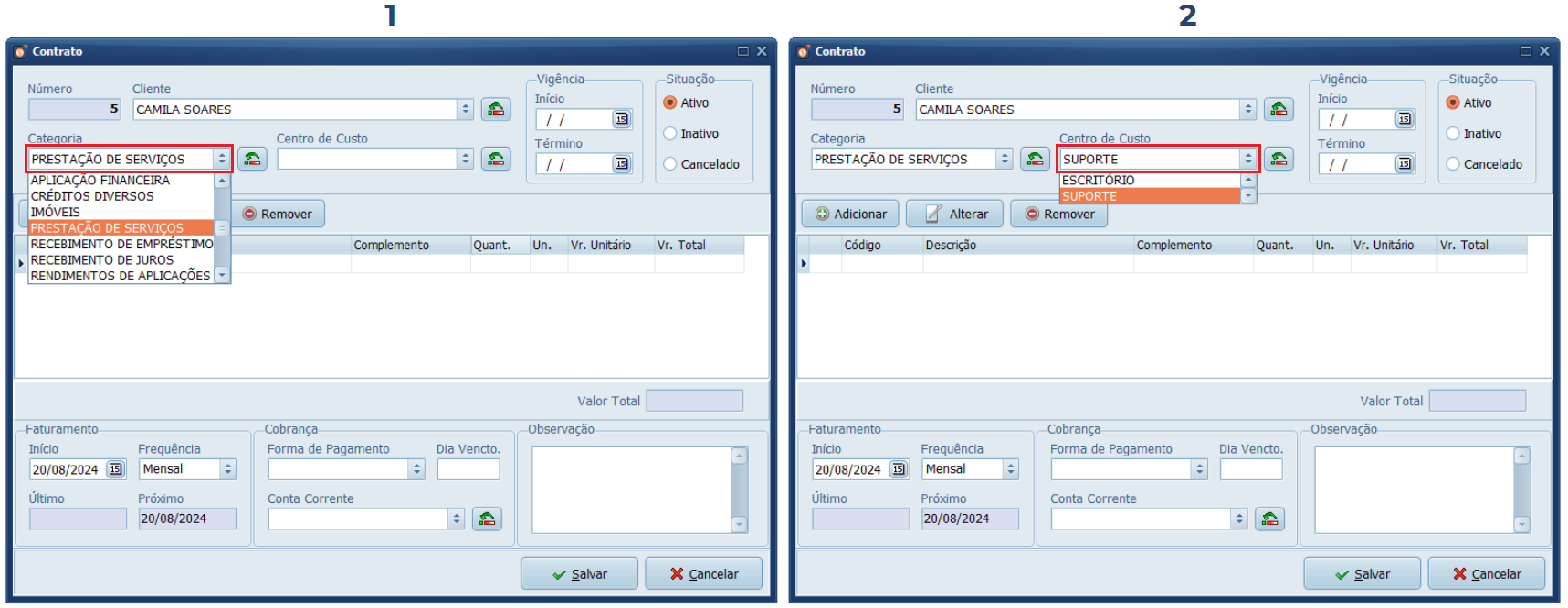Expand the Frequência Mensal dropdown in window 1
The height and width of the screenshot is (608, 1568).
coord(228,469)
